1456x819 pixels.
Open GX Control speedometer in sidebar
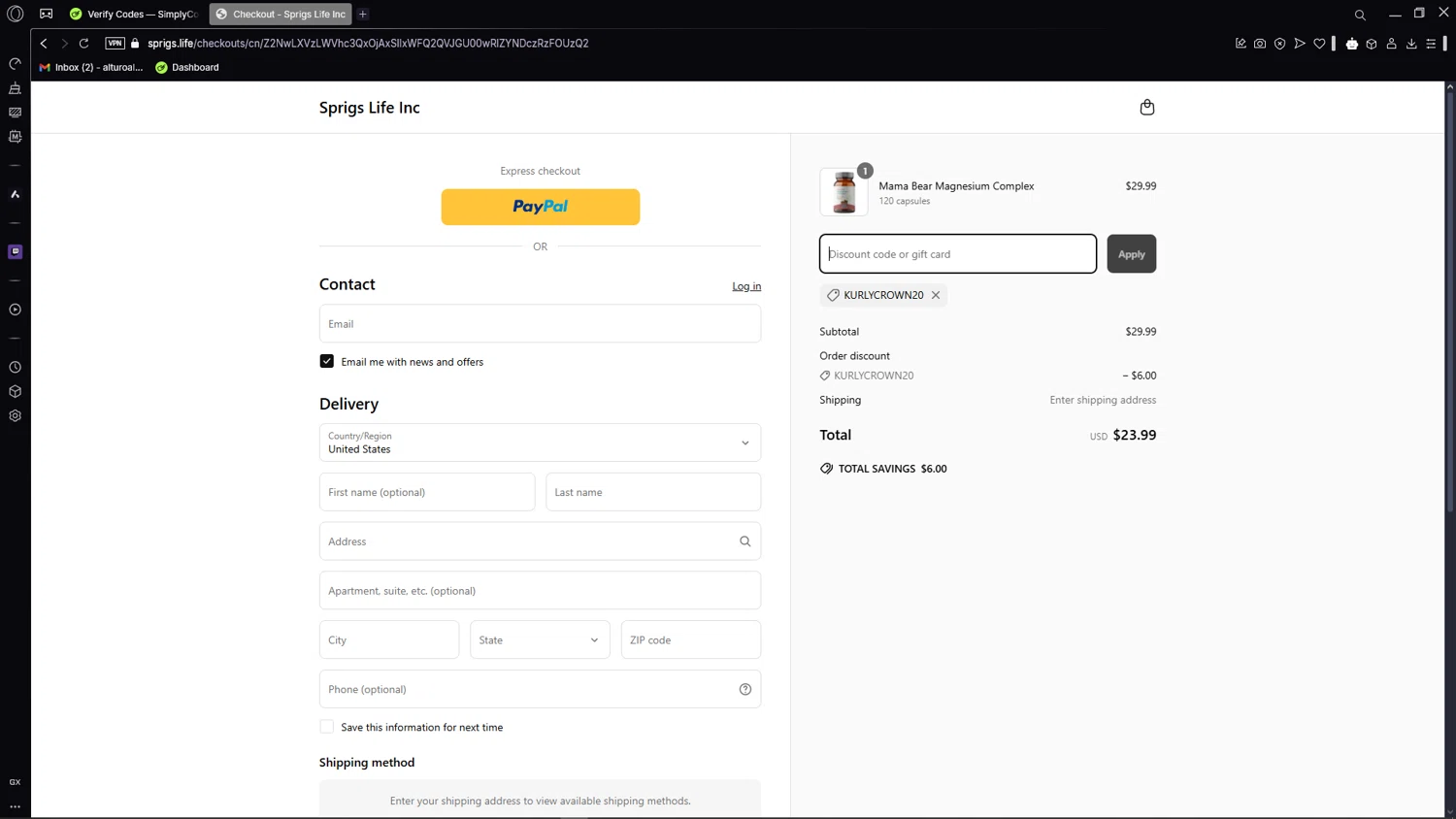(16, 64)
